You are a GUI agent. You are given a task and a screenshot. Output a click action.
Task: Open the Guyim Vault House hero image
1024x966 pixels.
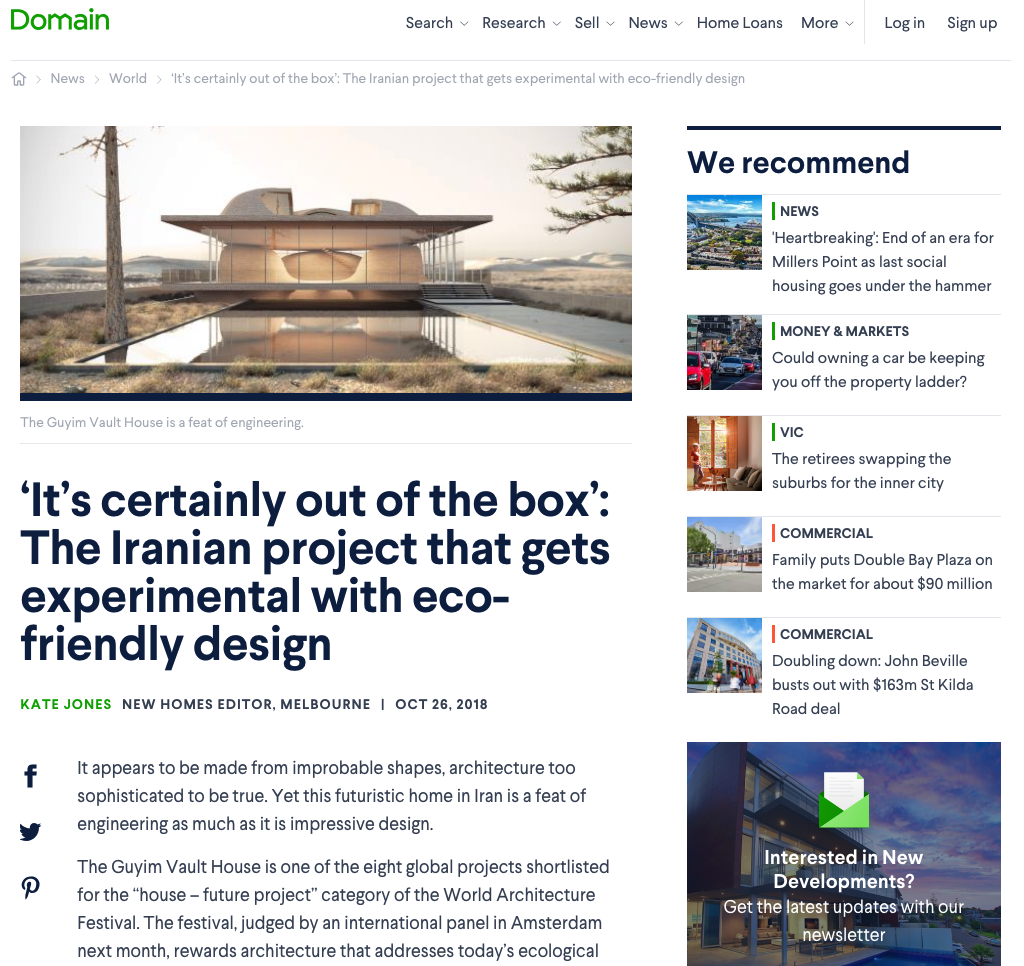[x=326, y=262]
